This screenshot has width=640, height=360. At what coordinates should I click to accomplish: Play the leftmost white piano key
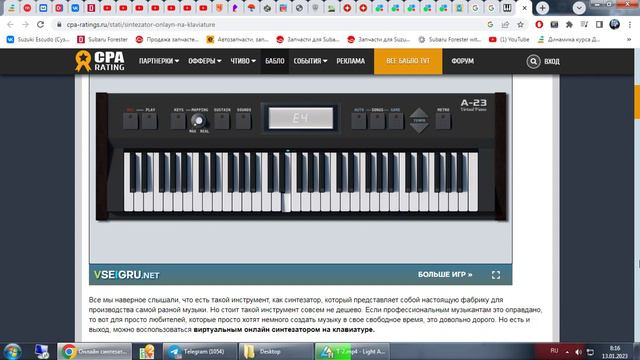point(128,202)
